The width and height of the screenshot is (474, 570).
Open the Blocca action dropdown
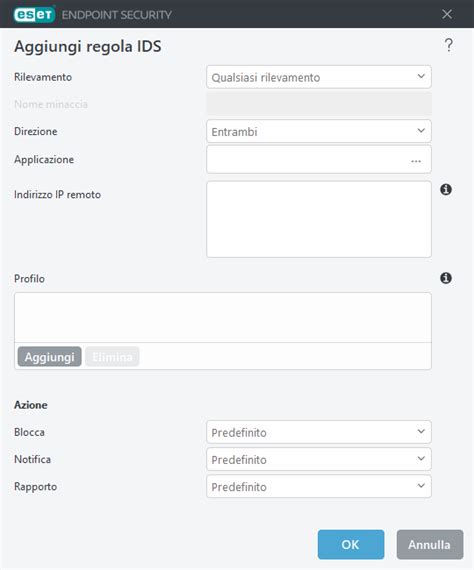pyautogui.click(x=319, y=432)
